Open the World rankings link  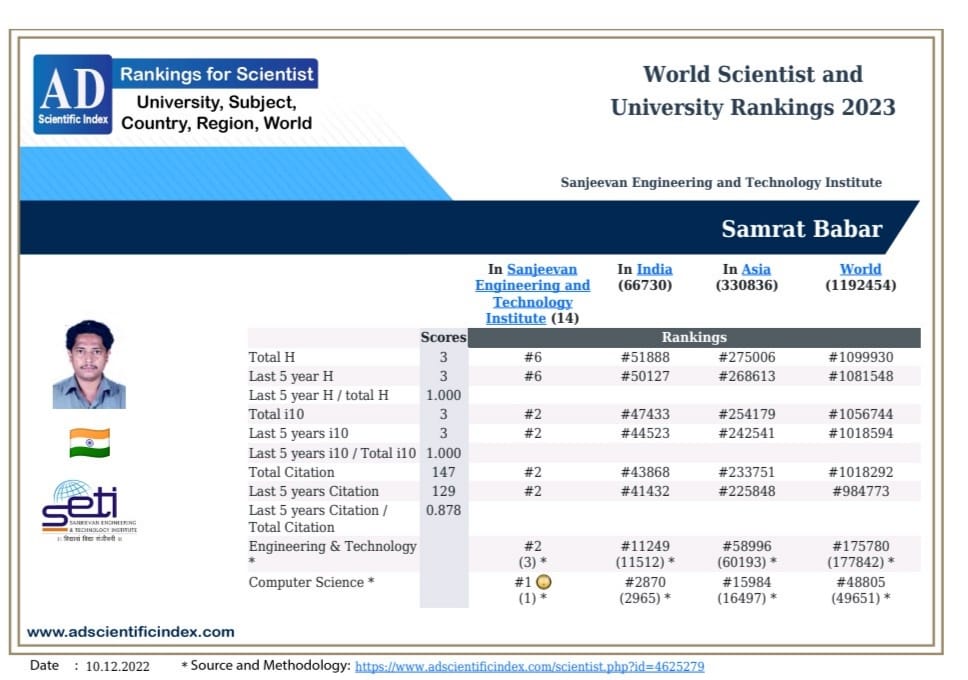coord(860,269)
